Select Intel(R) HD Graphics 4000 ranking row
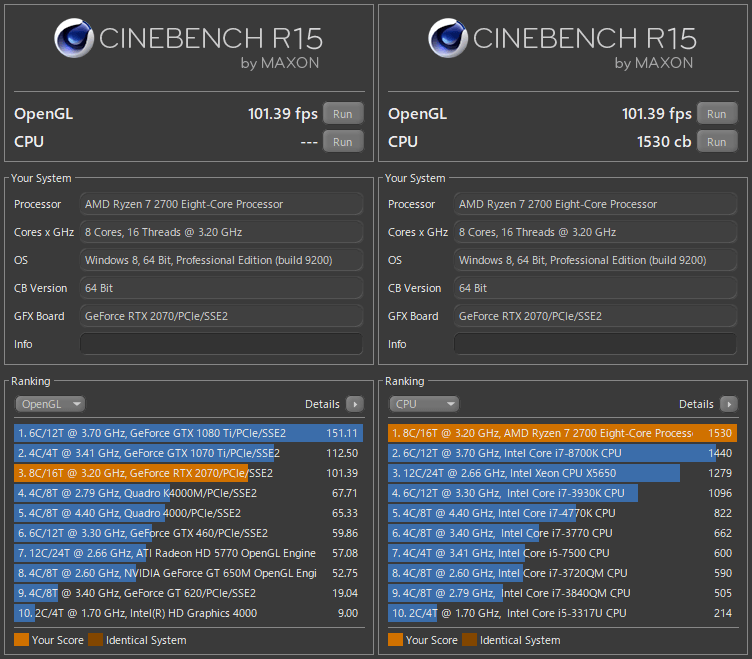Image resolution: width=752 pixels, height=659 pixels. click(188, 613)
